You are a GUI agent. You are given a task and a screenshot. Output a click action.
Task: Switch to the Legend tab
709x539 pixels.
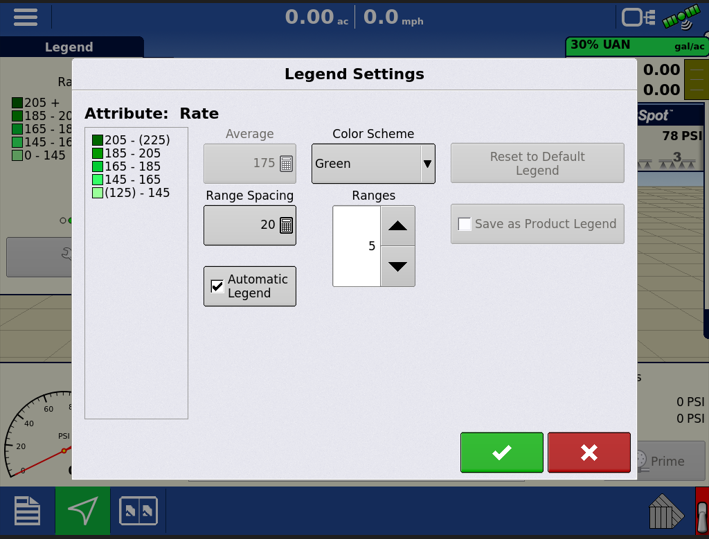coord(69,47)
